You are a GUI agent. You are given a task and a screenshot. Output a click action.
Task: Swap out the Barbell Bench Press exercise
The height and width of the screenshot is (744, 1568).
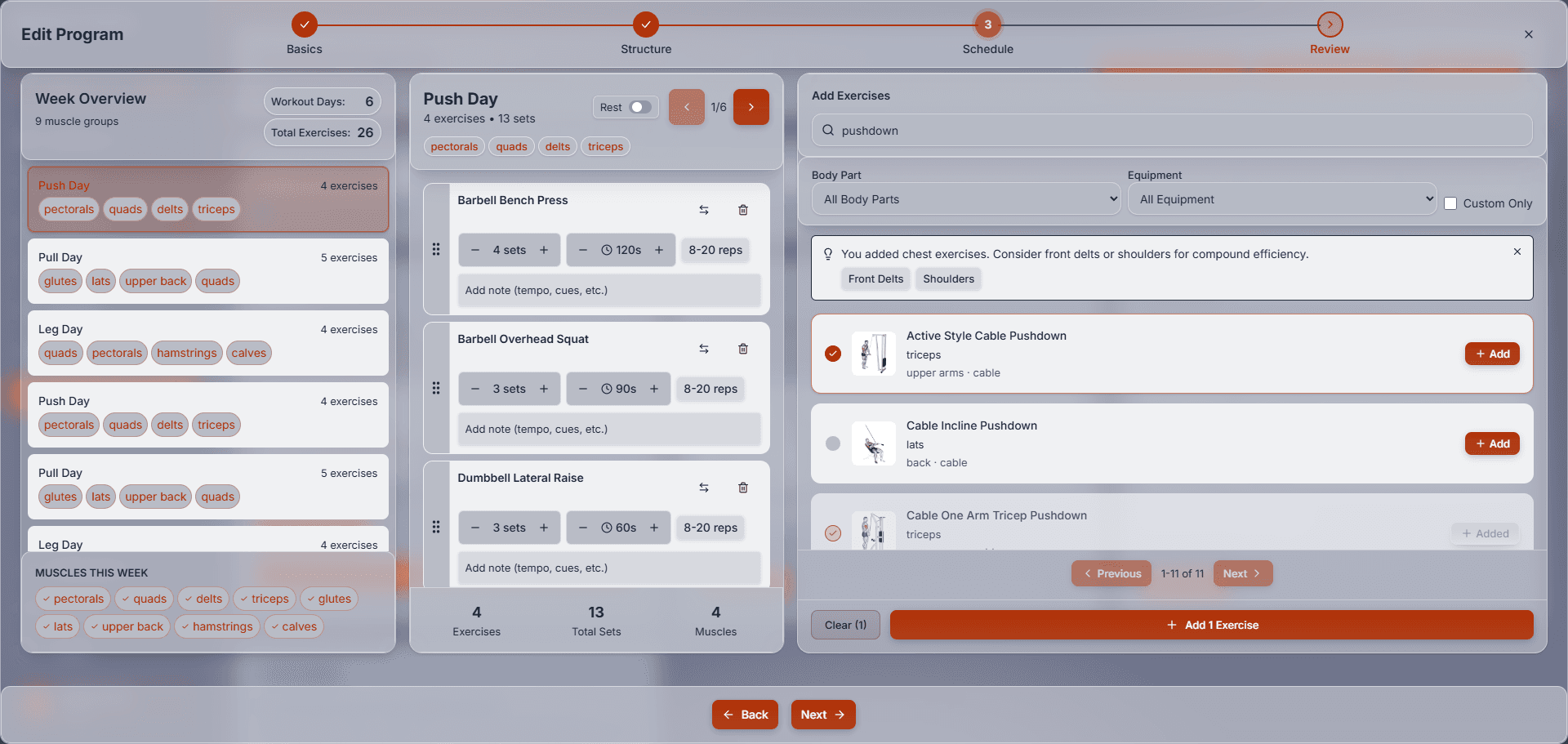(x=704, y=210)
